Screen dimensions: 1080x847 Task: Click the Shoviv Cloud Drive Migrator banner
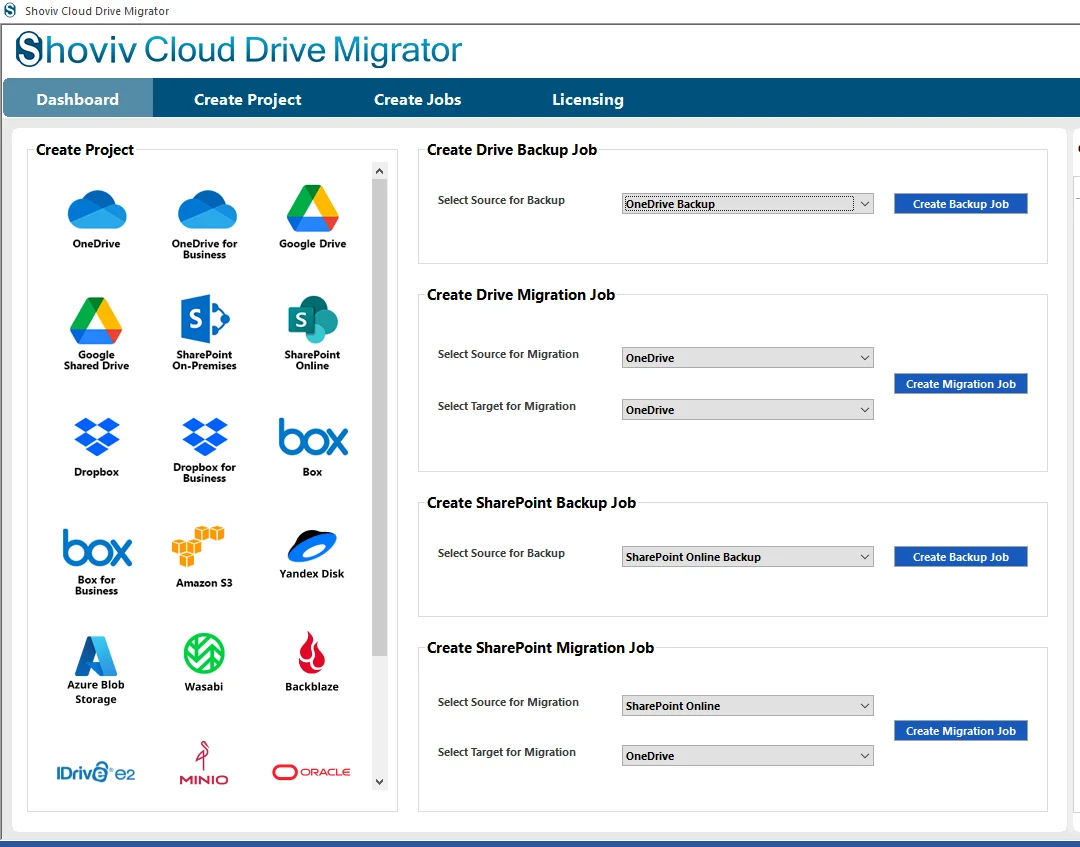pos(238,50)
